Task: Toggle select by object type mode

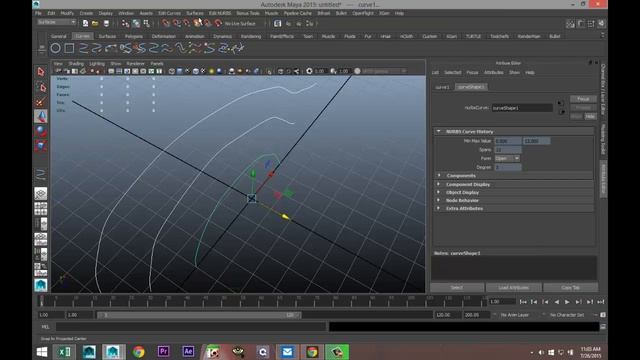Action: tap(136, 24)
